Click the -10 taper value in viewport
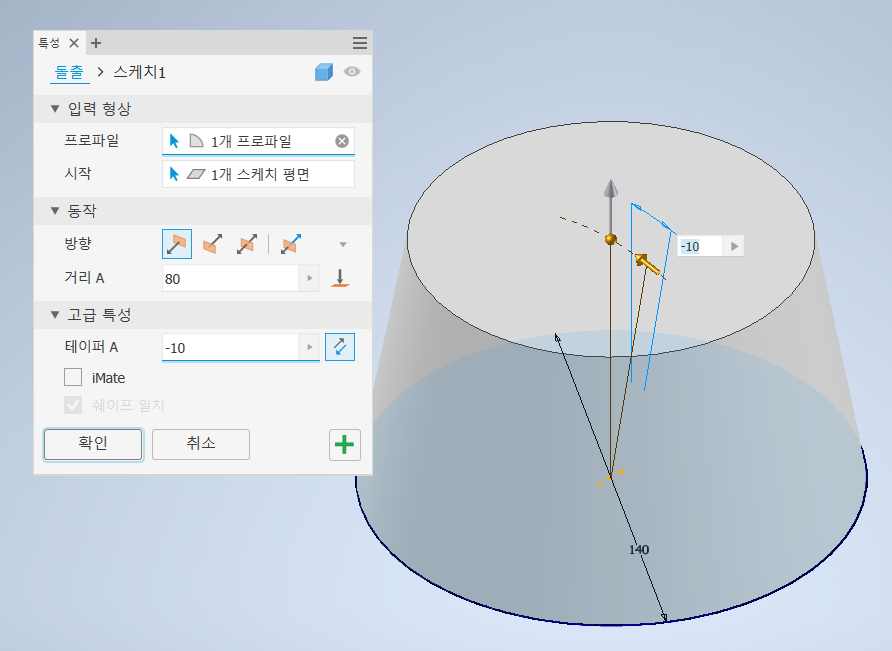Image resolution: width=892 pixels, height=651 pixels. (700, 246)
